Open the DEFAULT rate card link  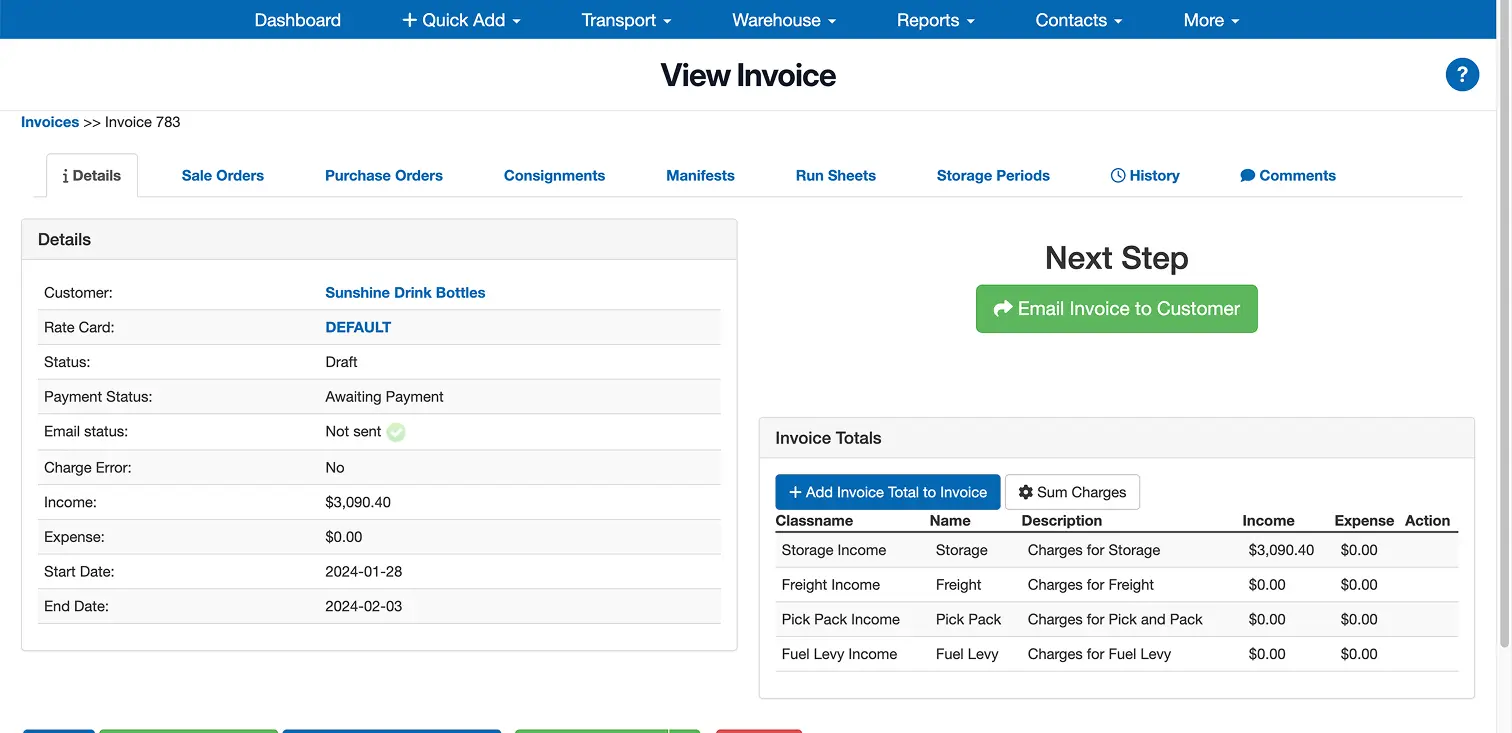(x=358, y=327)
